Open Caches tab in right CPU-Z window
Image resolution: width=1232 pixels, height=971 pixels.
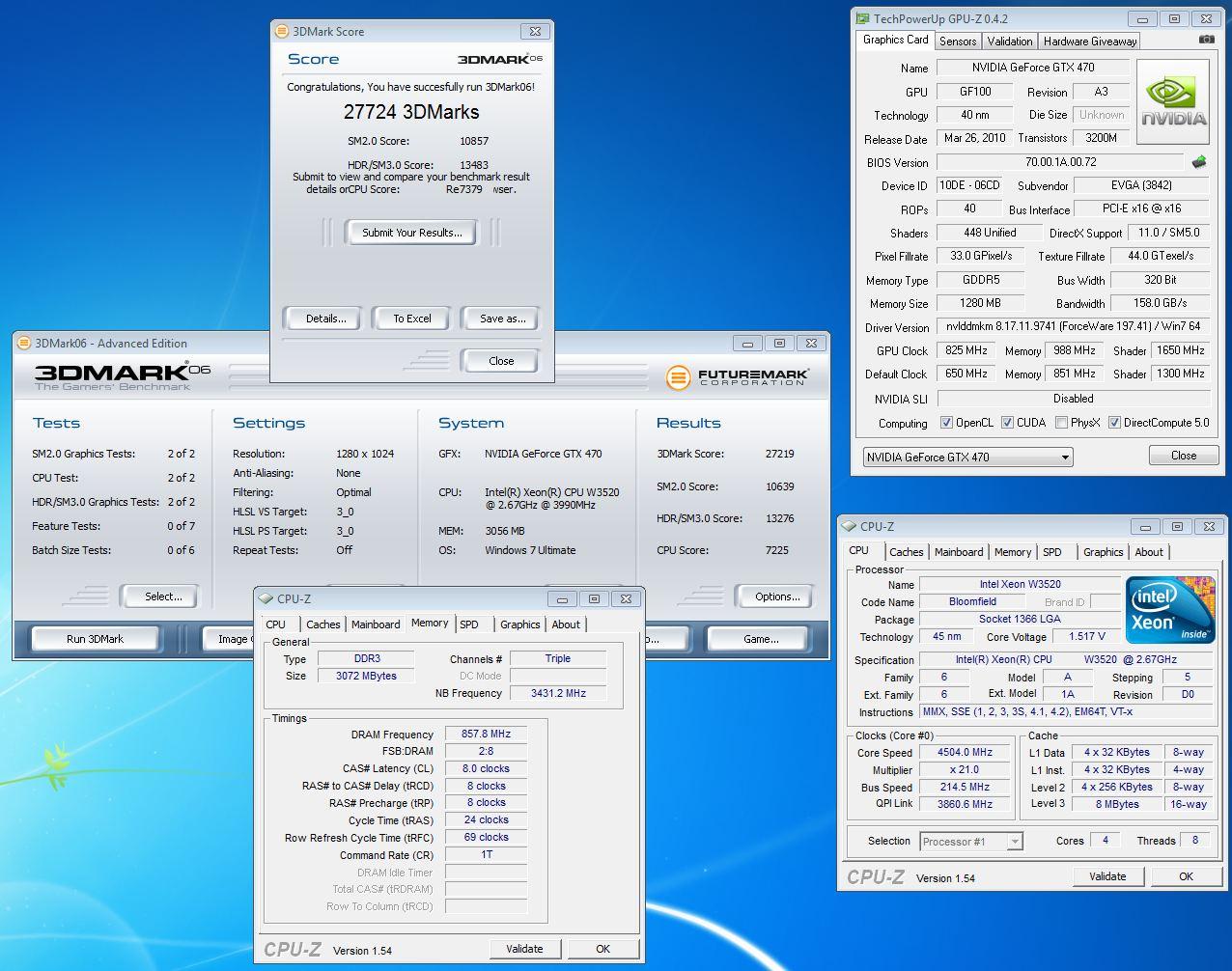(x=906, y=552)
